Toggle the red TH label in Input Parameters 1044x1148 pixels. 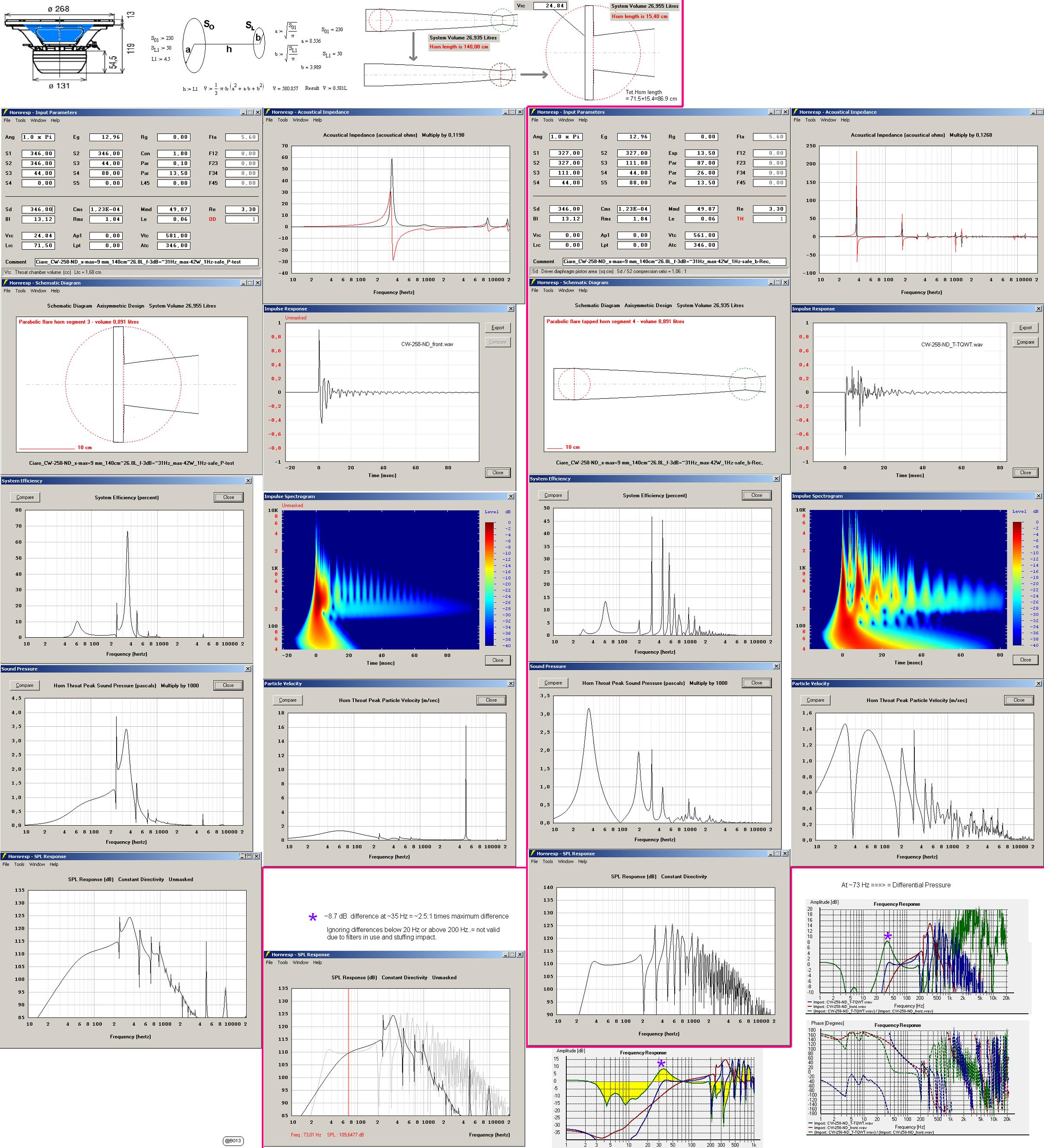click(740, 219)
